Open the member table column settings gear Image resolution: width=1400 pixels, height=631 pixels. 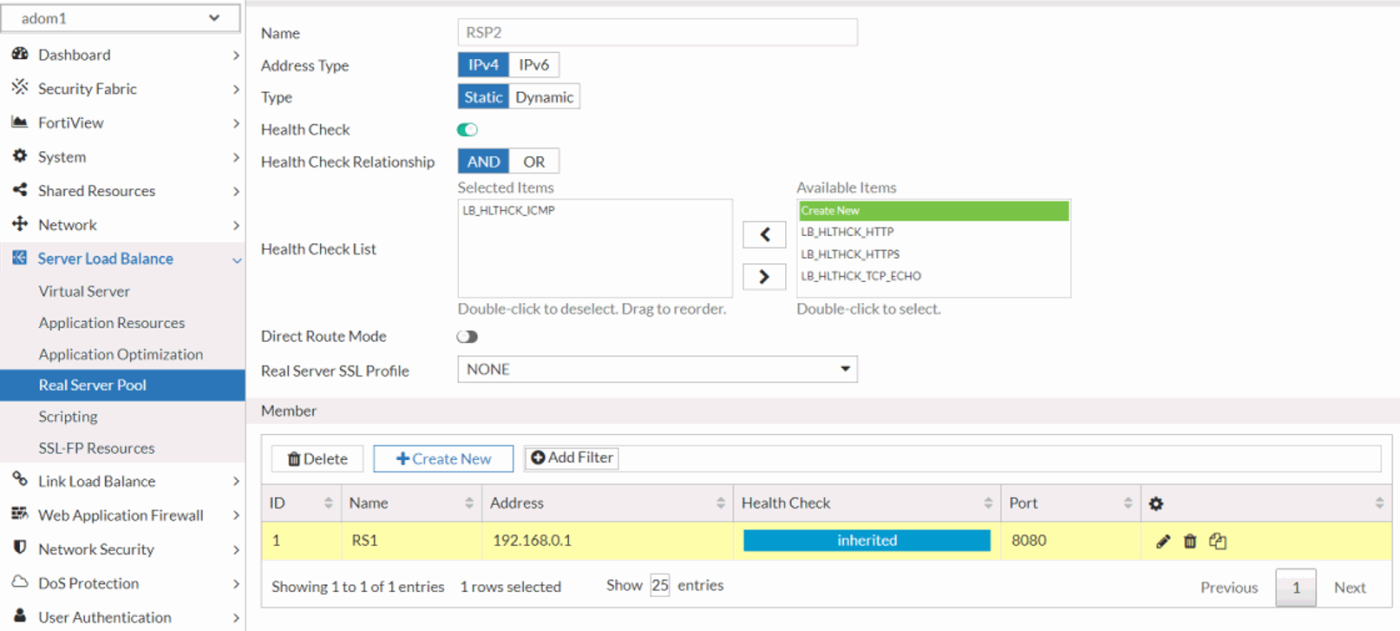1156,502
